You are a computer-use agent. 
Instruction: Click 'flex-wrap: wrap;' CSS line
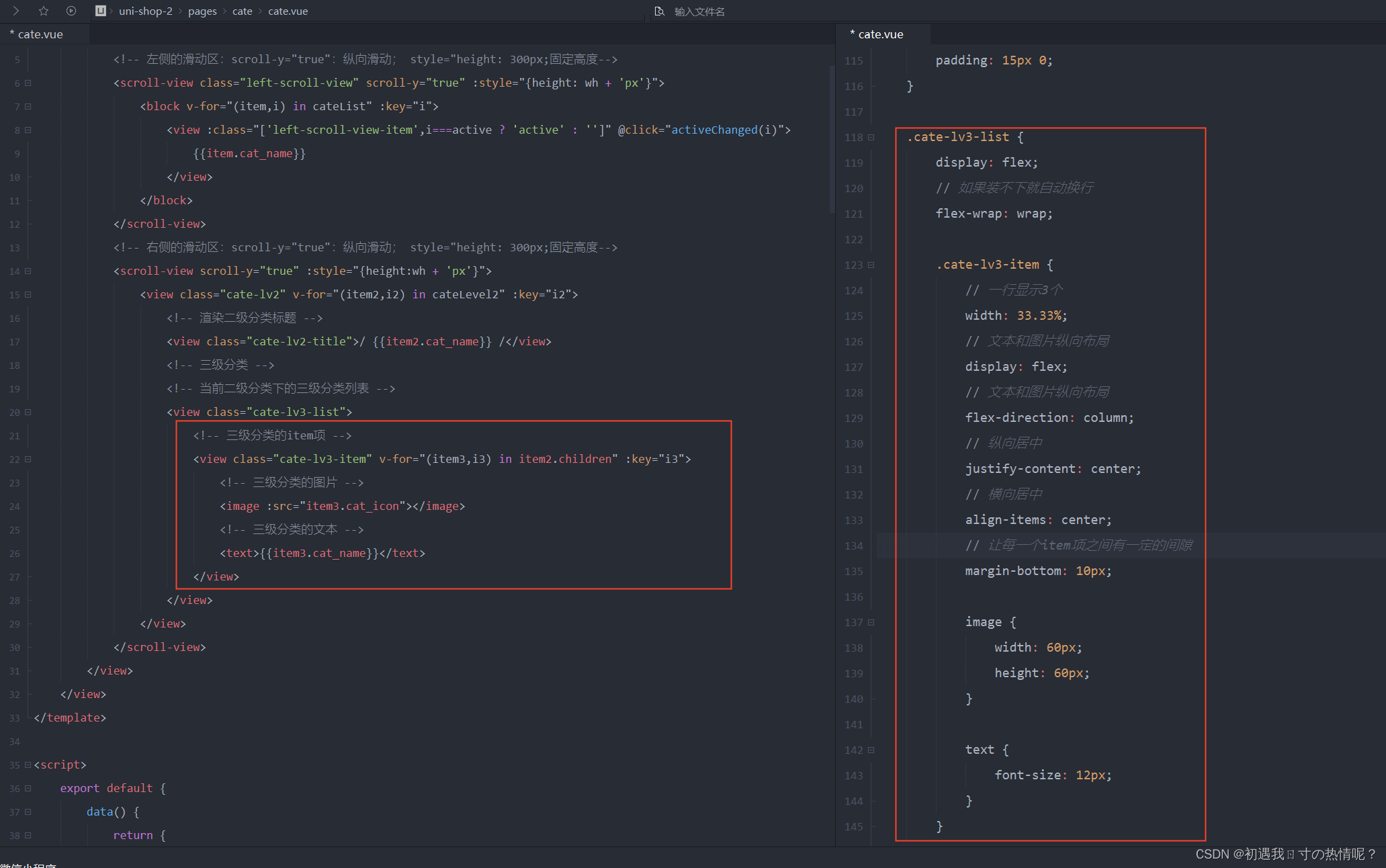(x=994, y=213)
